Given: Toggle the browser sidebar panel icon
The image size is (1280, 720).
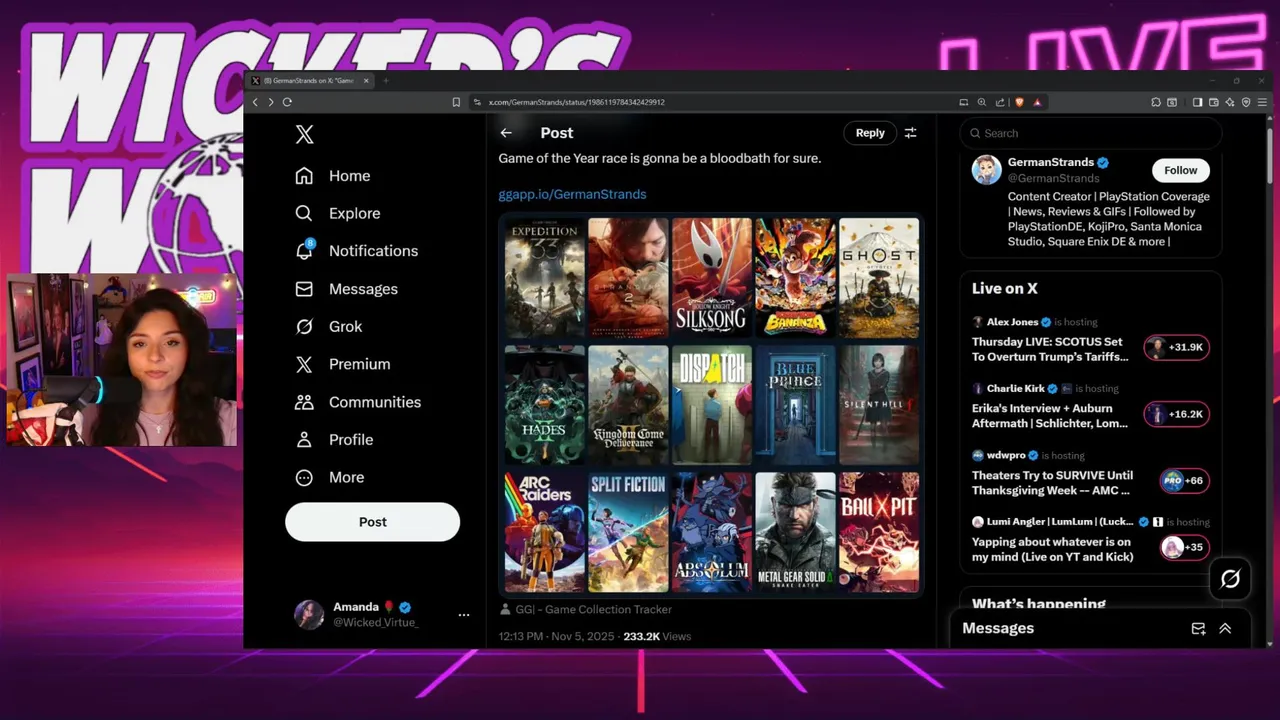Looking at the screenshot, I should pyautogui.click(x=1197, y=102).
